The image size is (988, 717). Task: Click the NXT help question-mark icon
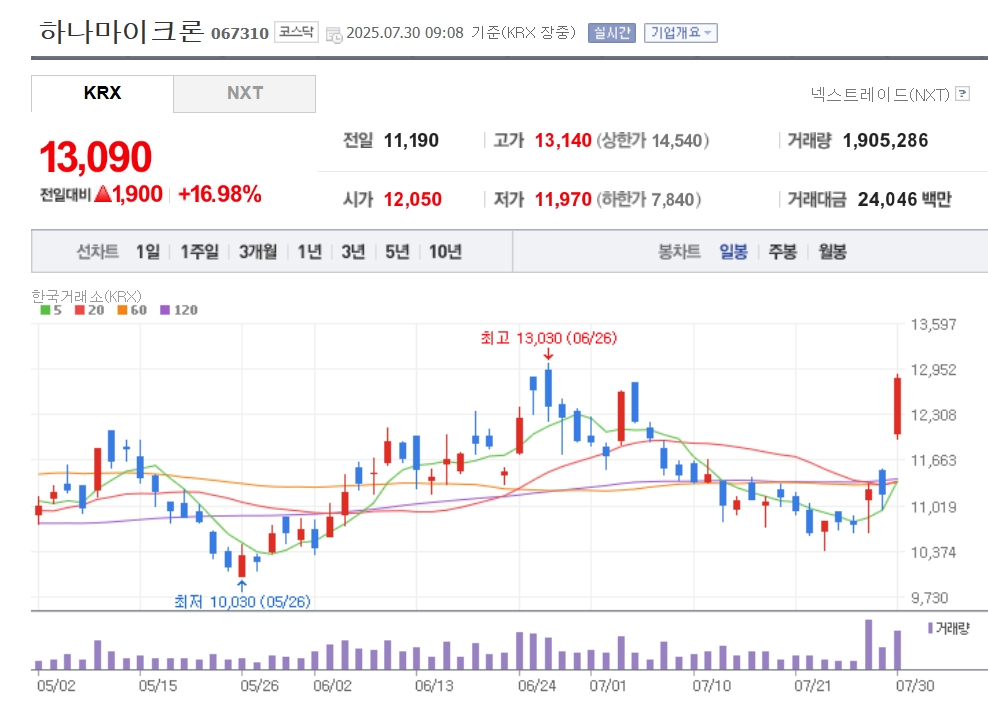[962, 94]
